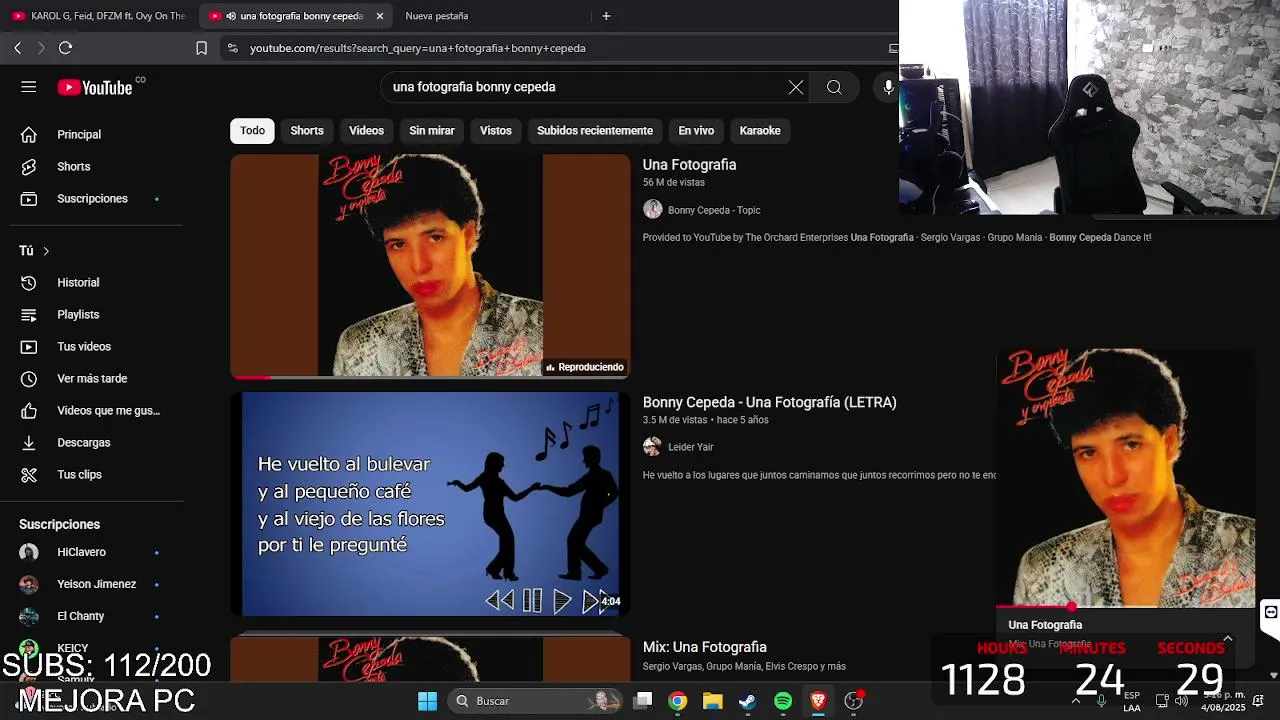Show hidden system tray icons

[x=1076, y=701]
